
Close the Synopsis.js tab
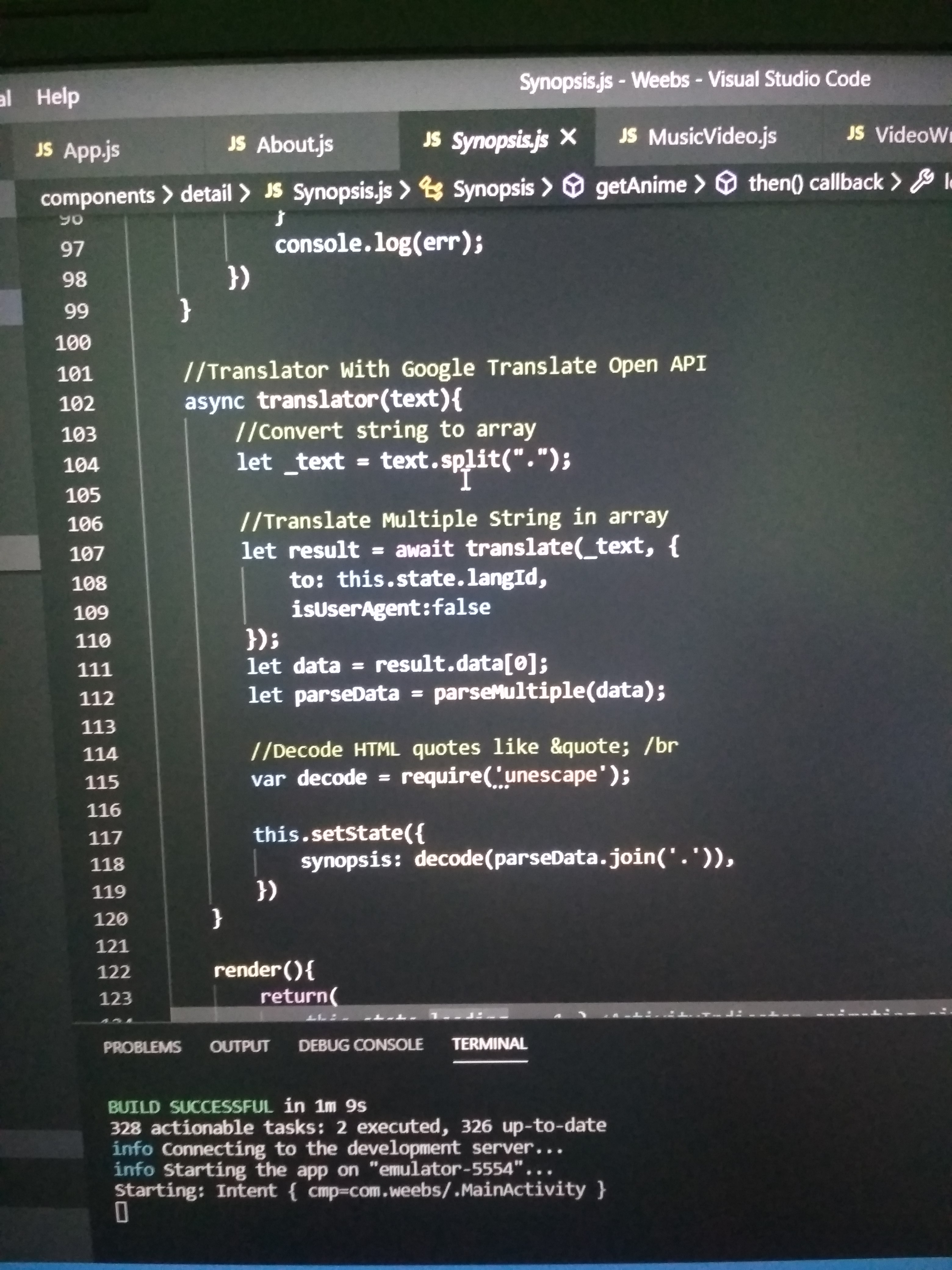tap(568, 137)
